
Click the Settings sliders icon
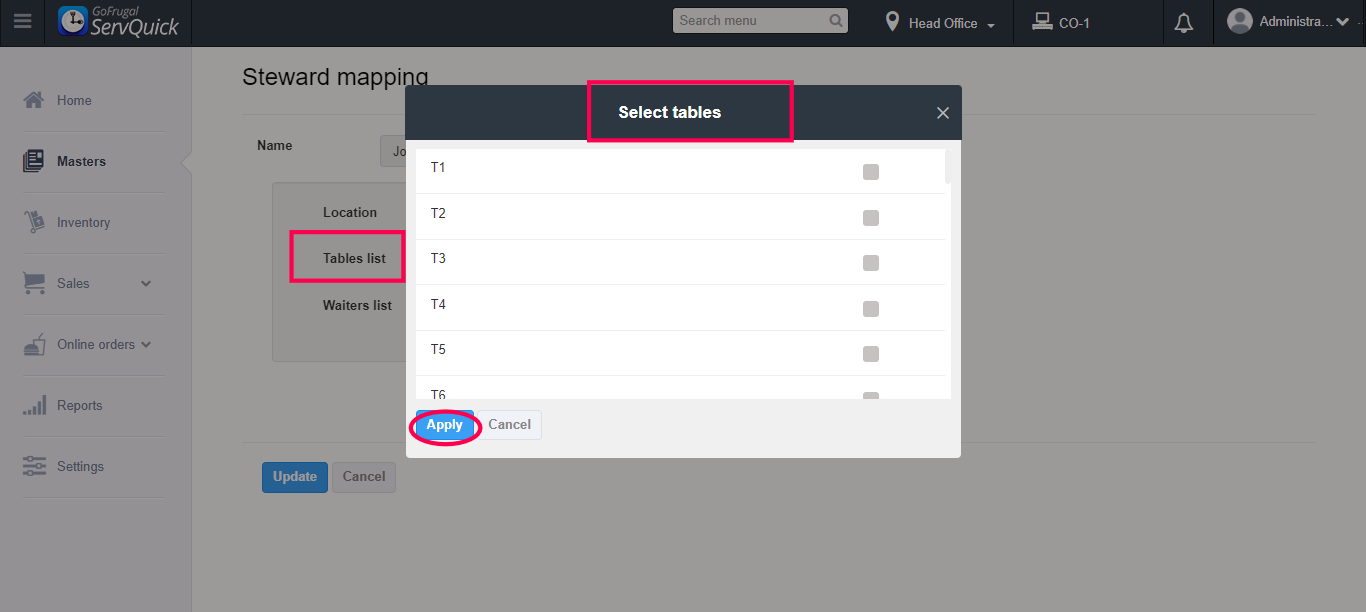click(34, 466)
